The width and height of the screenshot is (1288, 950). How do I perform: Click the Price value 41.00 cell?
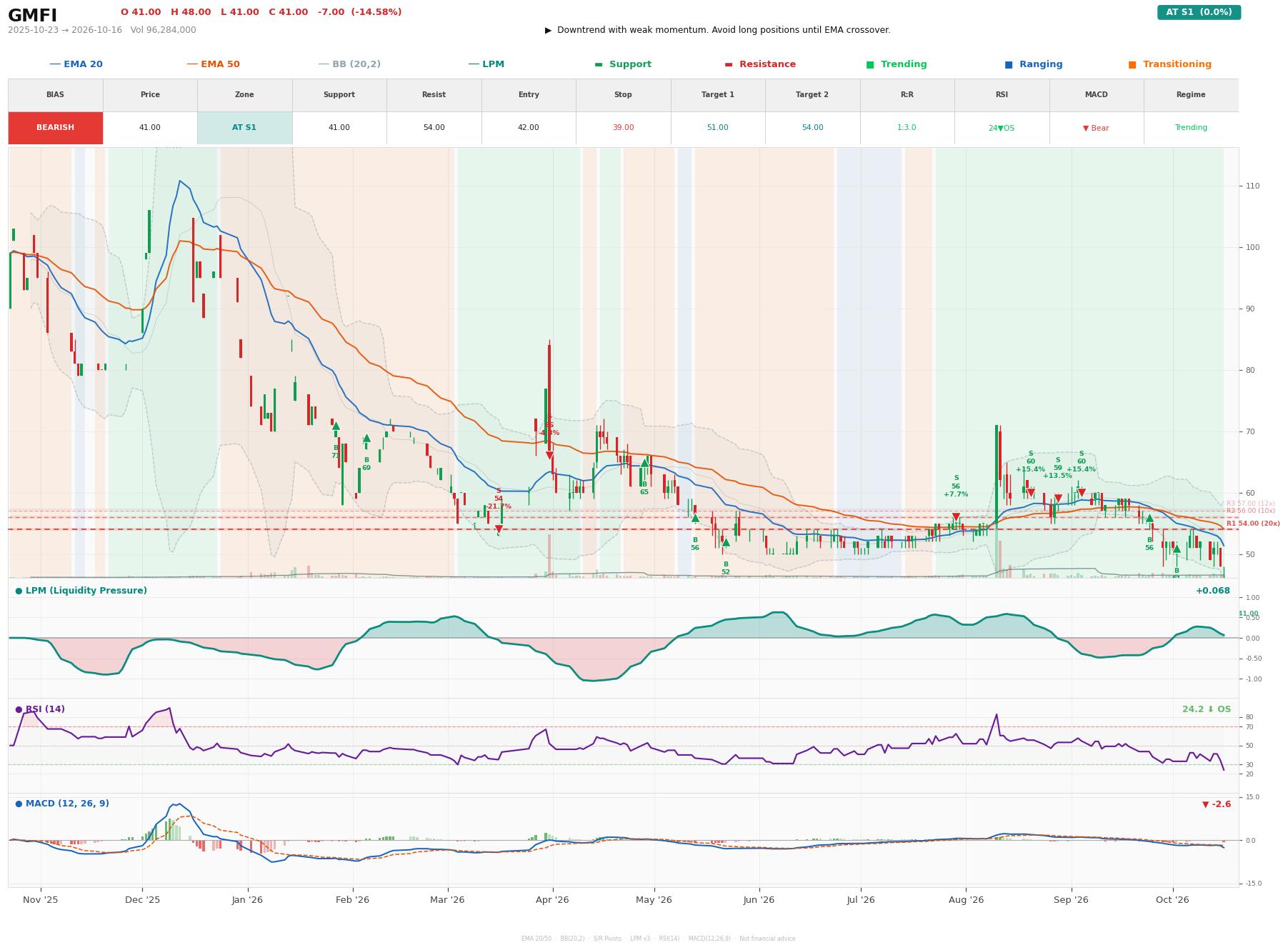pyautogui.click(x=150, y=128)
